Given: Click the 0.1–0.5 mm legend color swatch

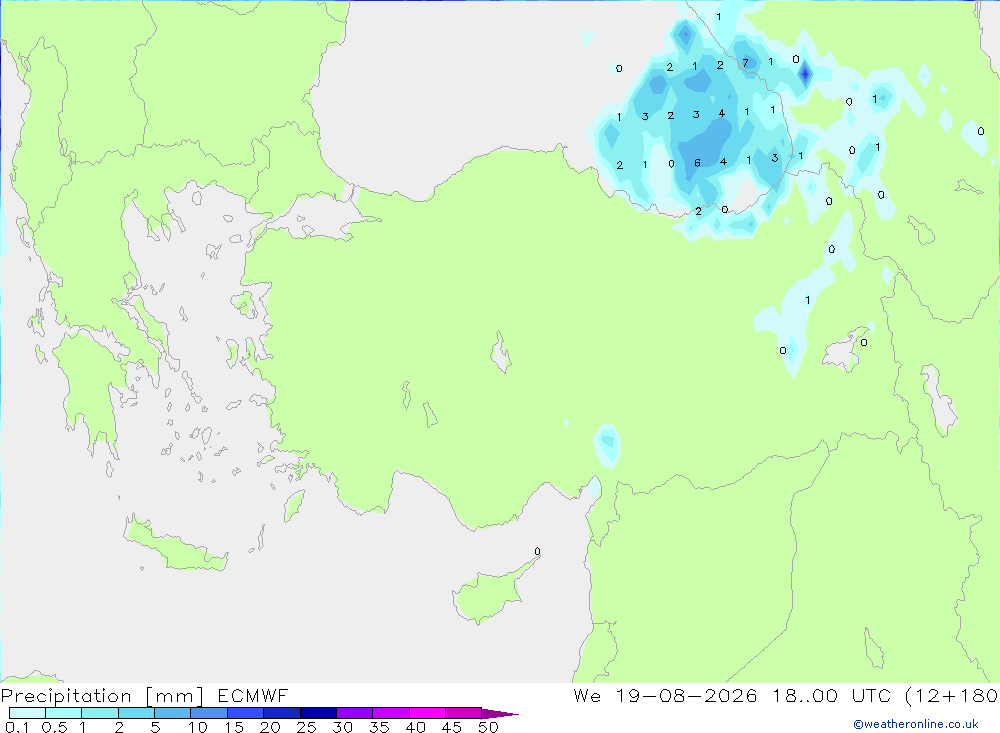Looking at the screenshot, I should pos(27,713).
